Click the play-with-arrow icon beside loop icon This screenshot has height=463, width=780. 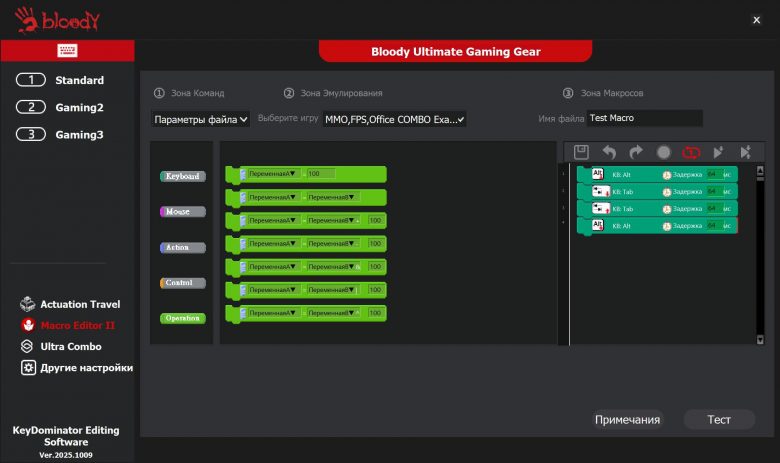click(x=718, y=152)
